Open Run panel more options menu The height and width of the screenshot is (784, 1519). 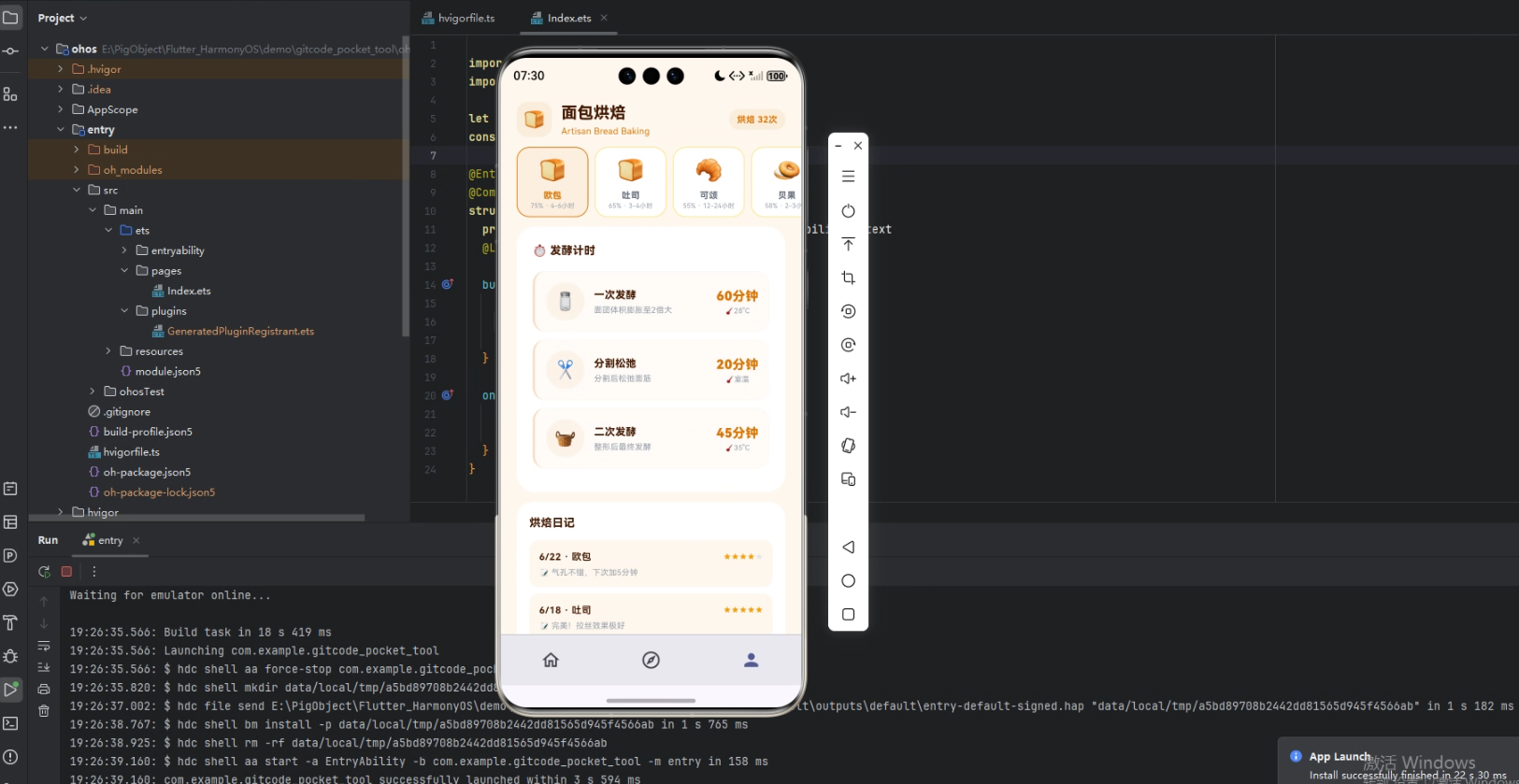(x=93, y=571)
